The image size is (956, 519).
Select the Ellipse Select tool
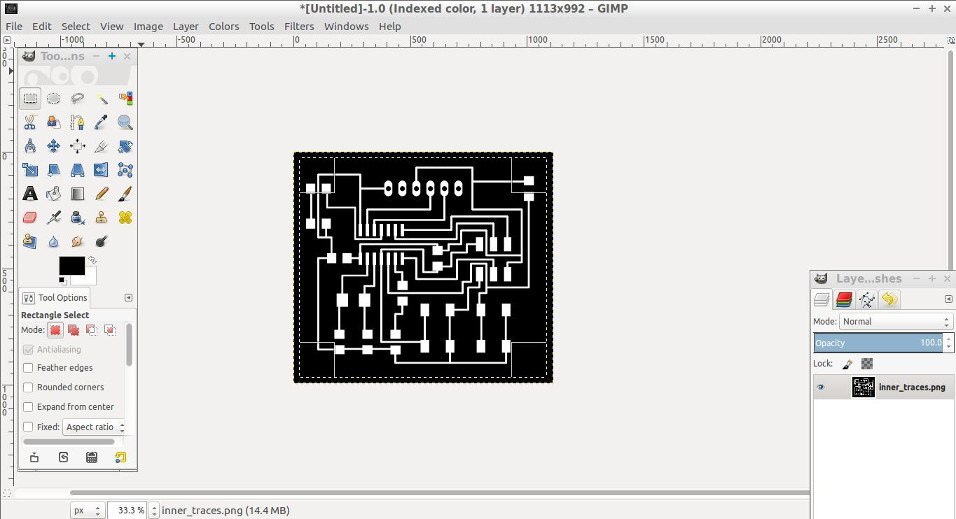(x=54, y=98)
